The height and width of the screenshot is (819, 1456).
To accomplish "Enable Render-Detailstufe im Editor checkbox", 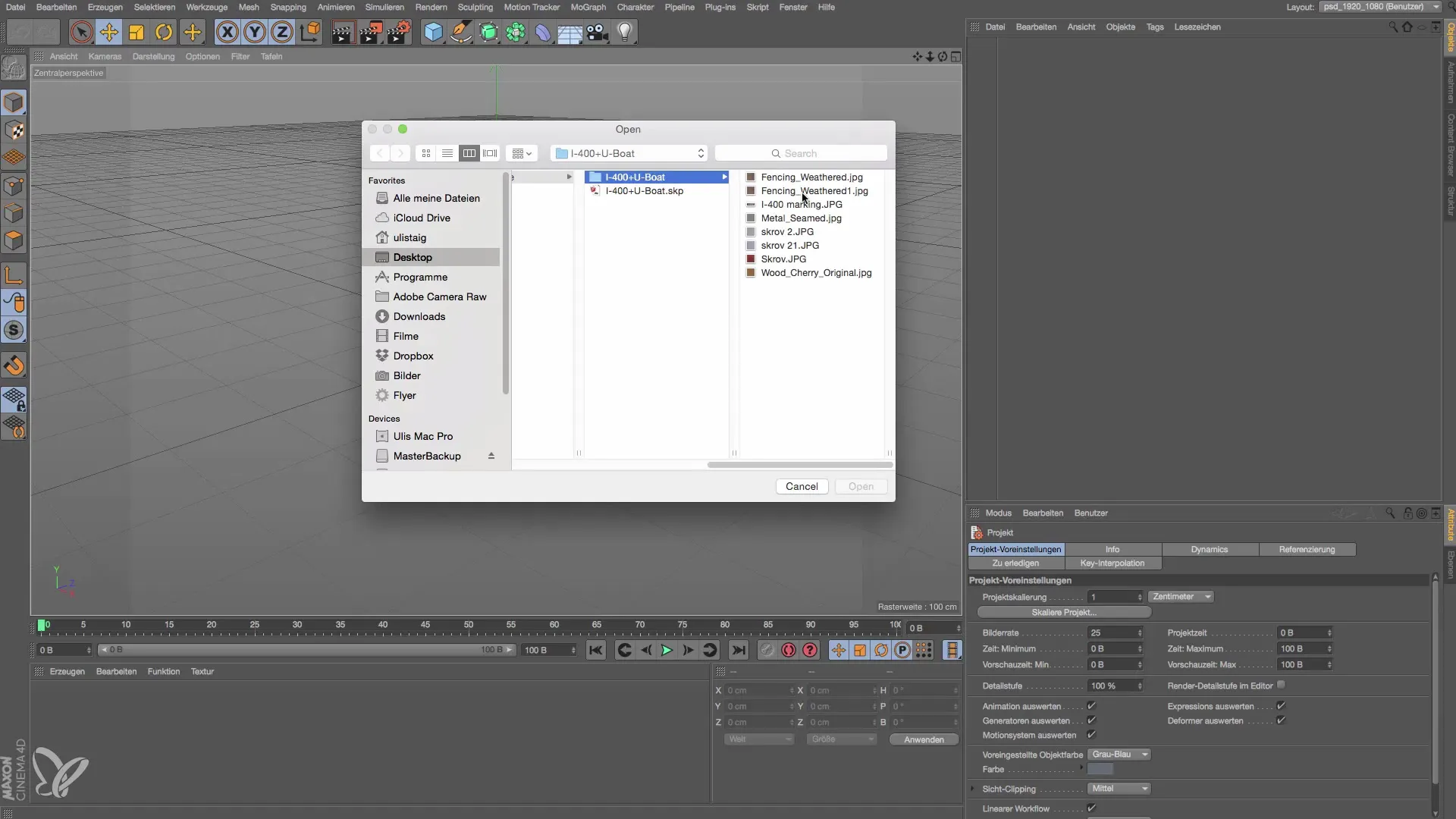I will (x=1281, y=685).
